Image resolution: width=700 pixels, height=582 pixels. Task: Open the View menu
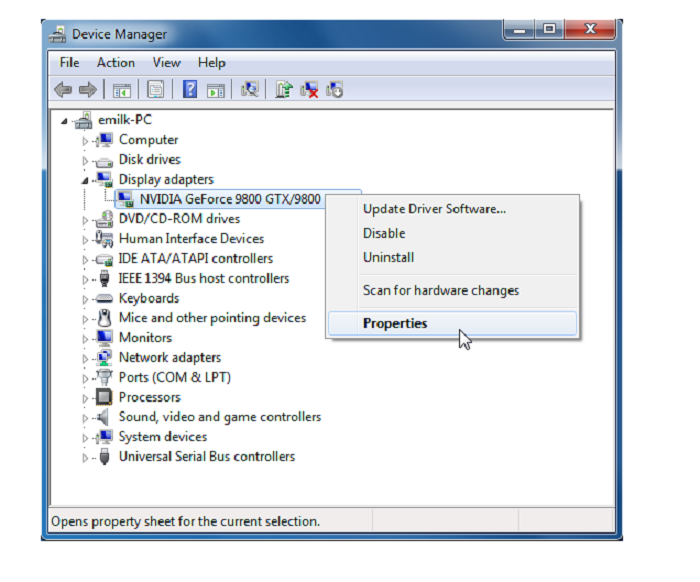point(167,62)
